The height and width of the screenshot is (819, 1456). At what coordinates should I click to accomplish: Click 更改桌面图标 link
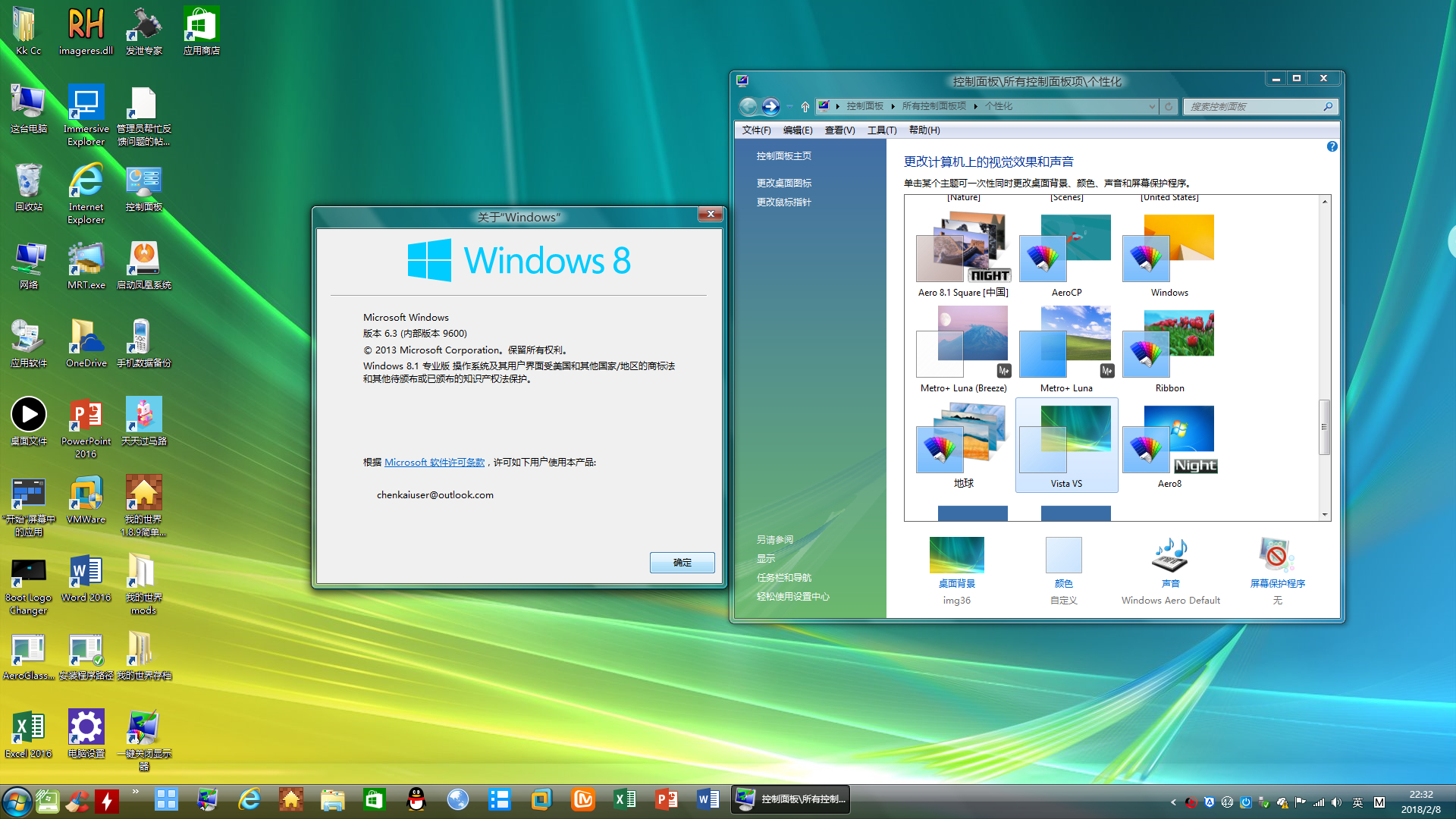pyautogui.click(x=783, y=184)
